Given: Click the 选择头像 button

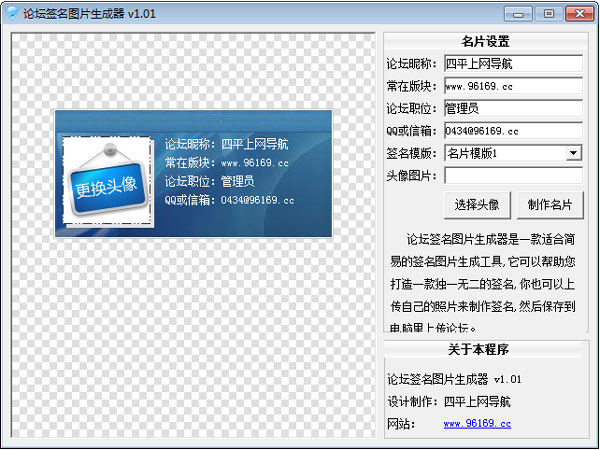Looking at the screenshot, I should (x=477, y=205).
